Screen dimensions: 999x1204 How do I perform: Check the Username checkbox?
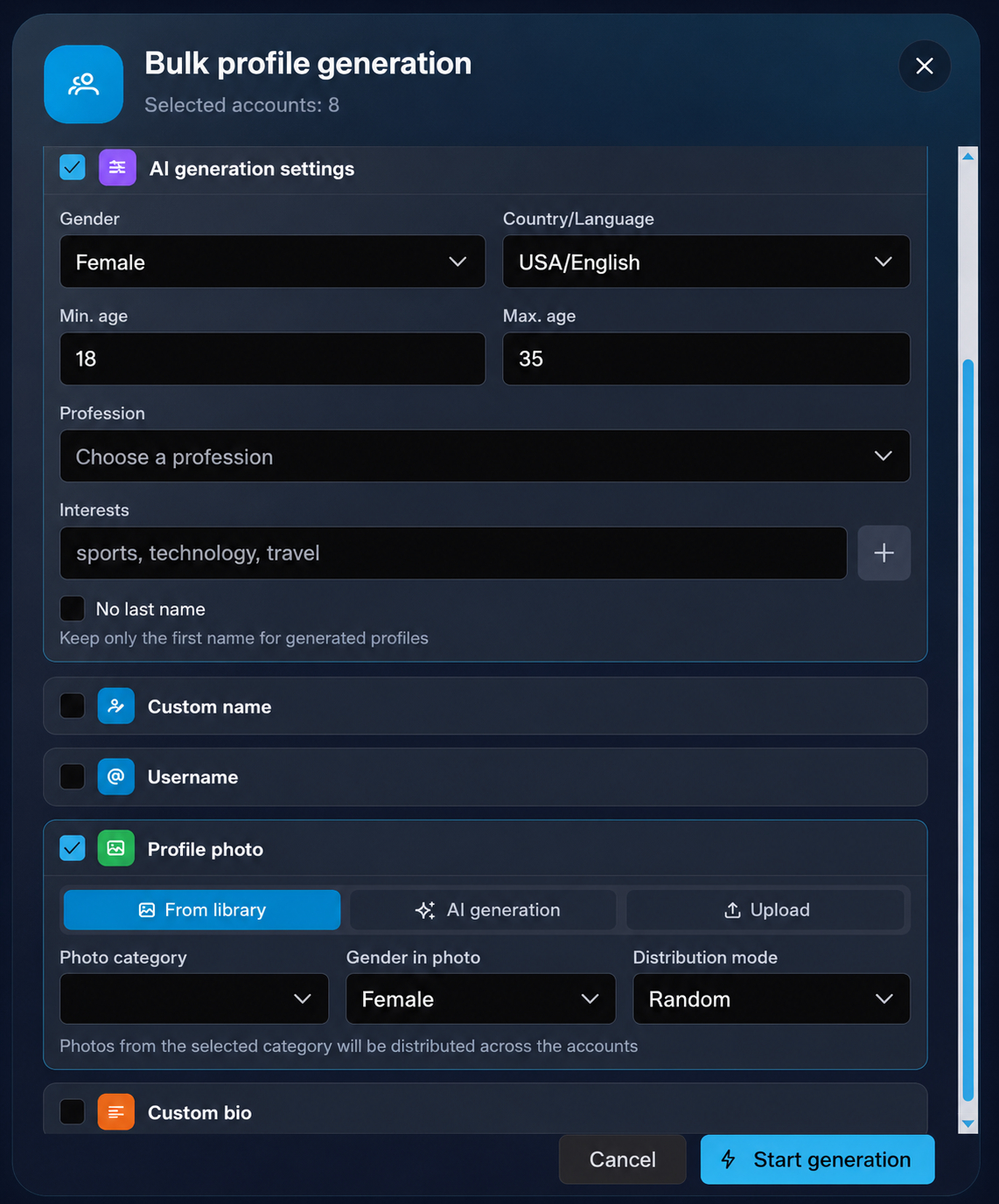[x=72, y=776]
